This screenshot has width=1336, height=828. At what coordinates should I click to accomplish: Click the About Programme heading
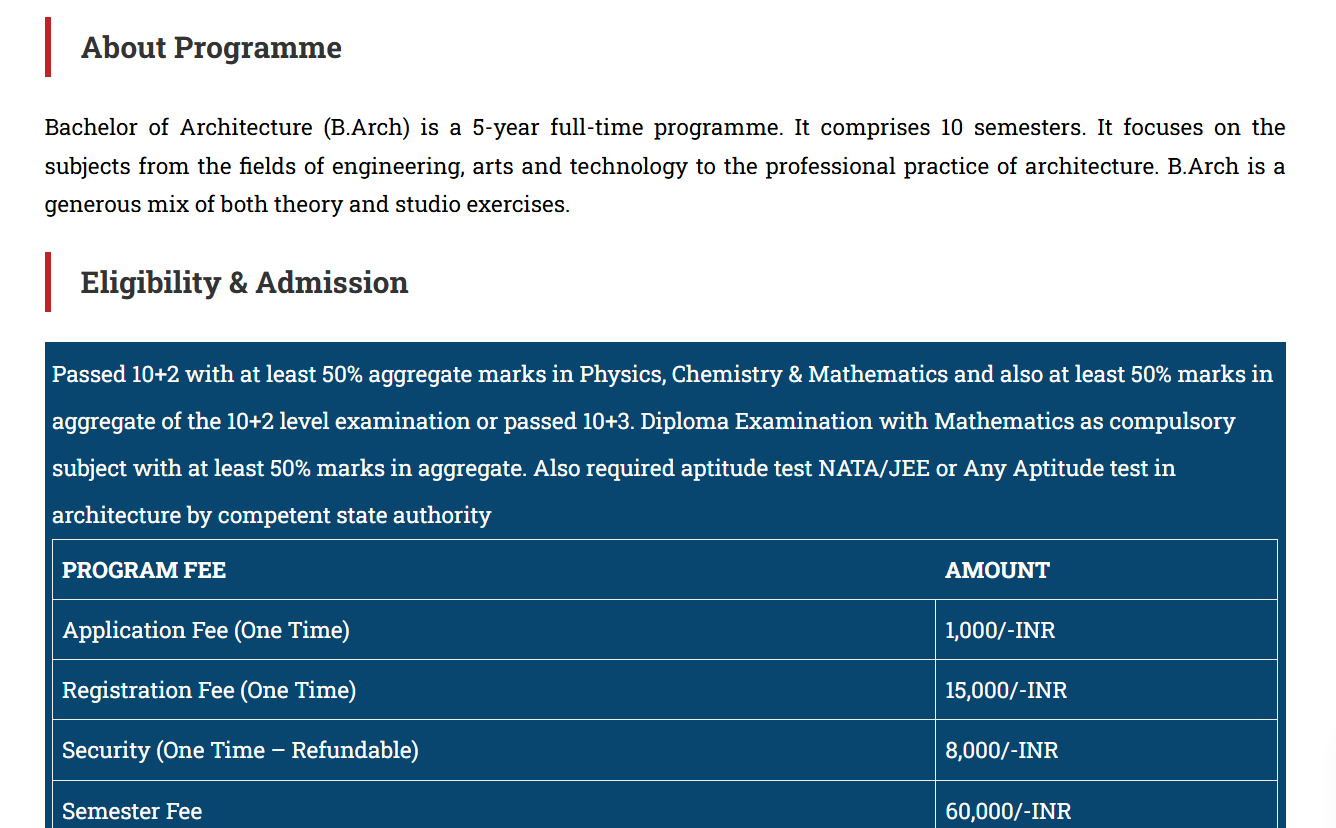(x=211, y=48)
